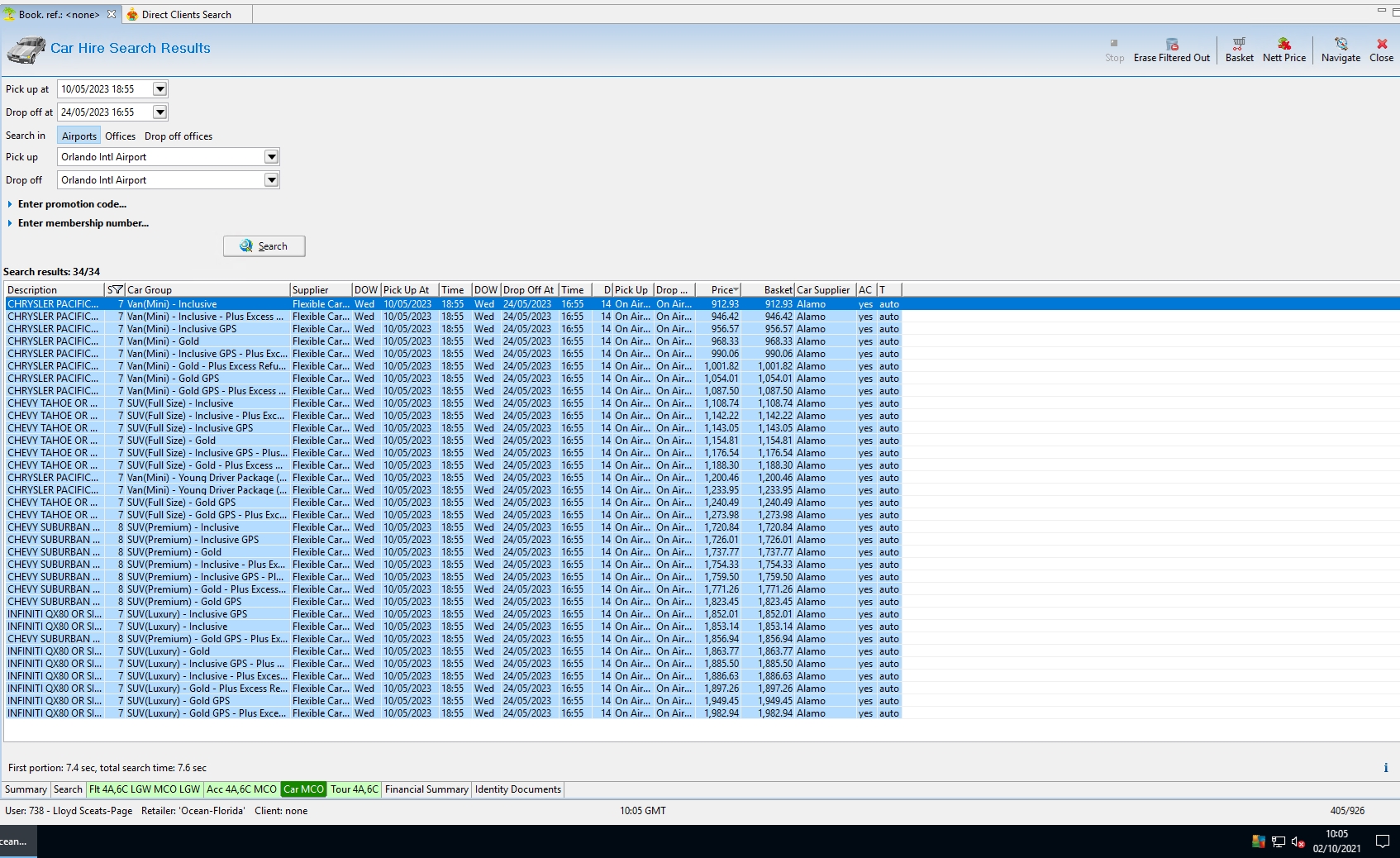The image size is (1400, 858).
Task: Click the AC column header
Action: (x=866, y=290)
